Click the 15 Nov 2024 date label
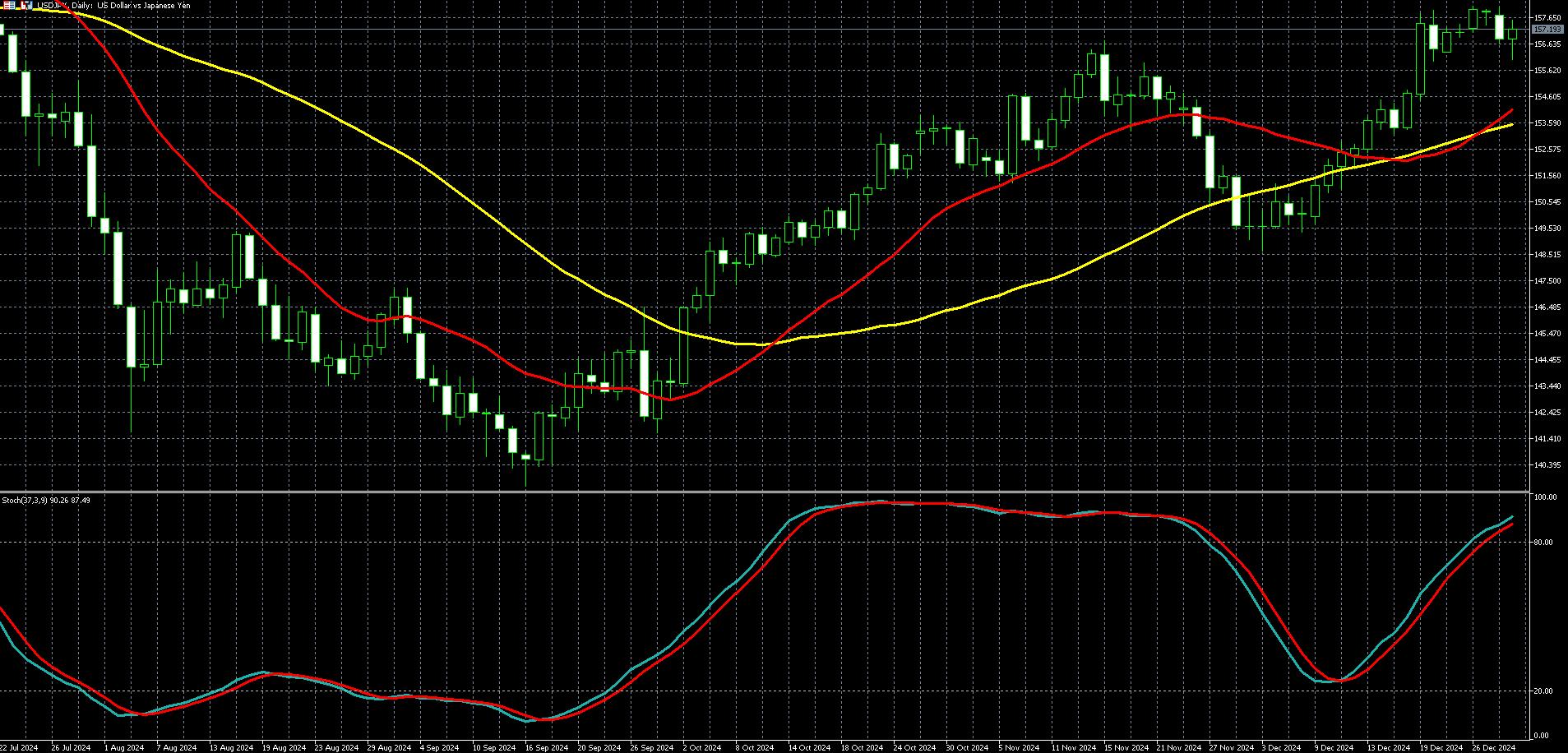 (1126, 747)
